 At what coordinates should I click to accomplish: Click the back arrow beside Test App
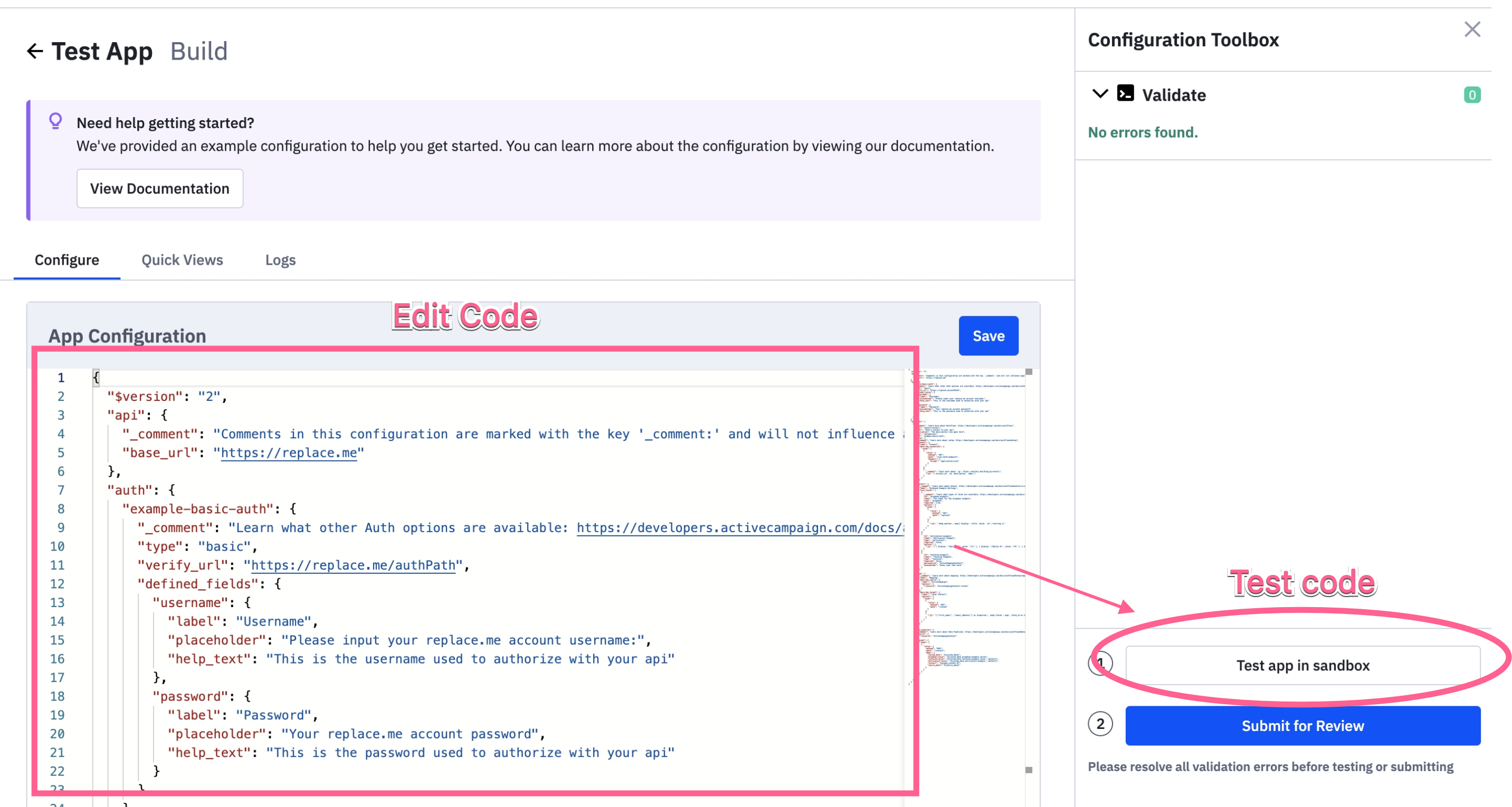click(x=35, y=52)
